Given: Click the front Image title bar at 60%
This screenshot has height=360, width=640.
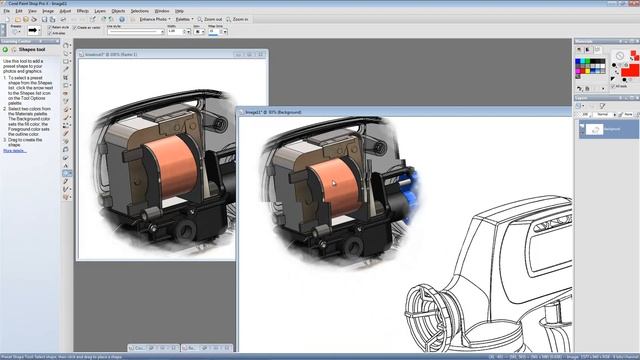Looking at the screenshot, I should tap(404, 112).
